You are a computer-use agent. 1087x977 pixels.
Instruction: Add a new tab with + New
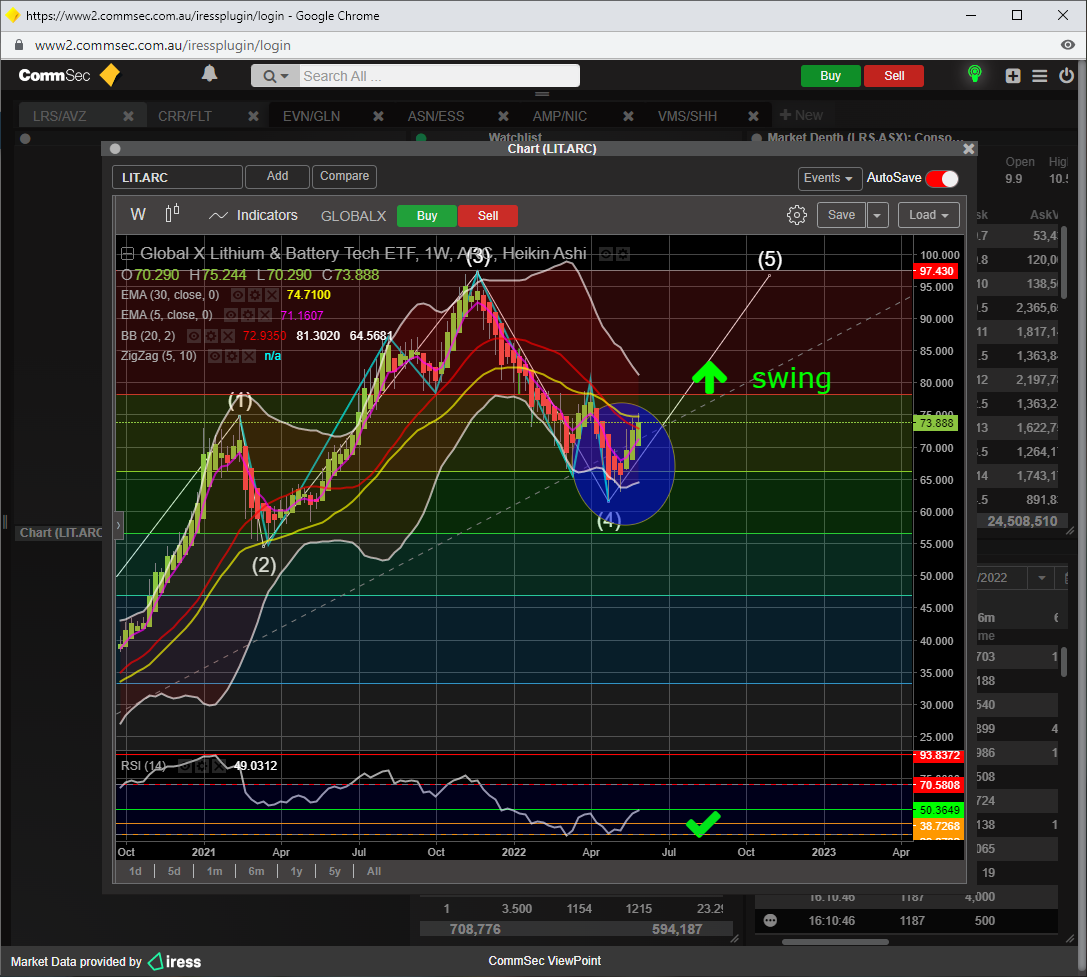801,115
